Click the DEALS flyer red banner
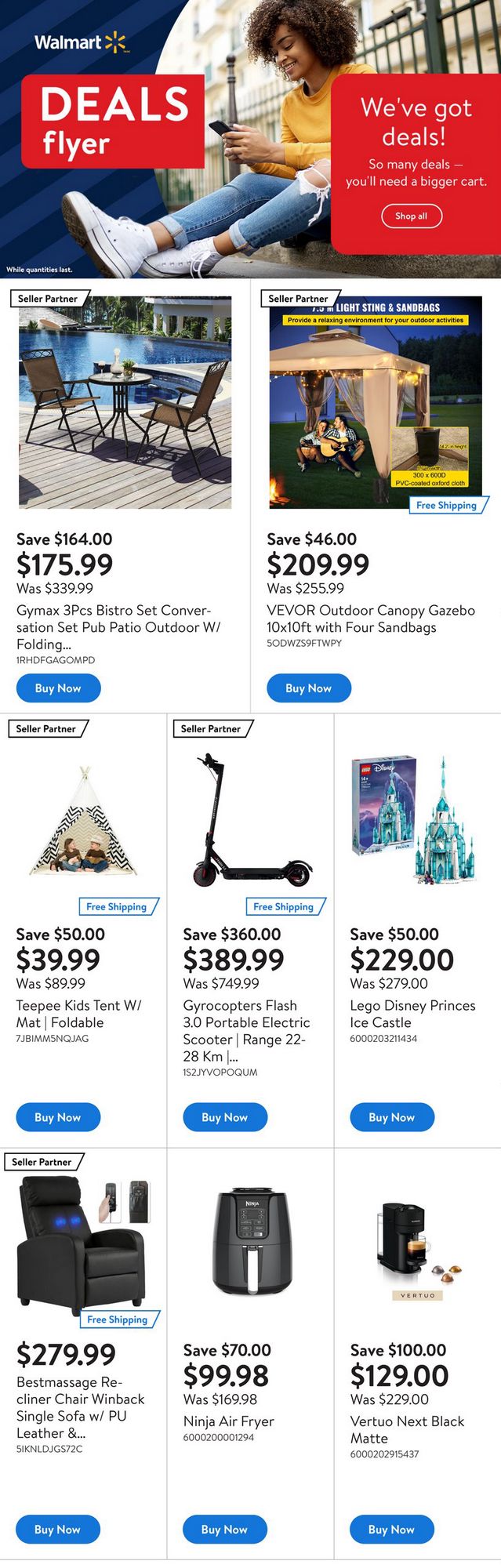 coord(113,122)
